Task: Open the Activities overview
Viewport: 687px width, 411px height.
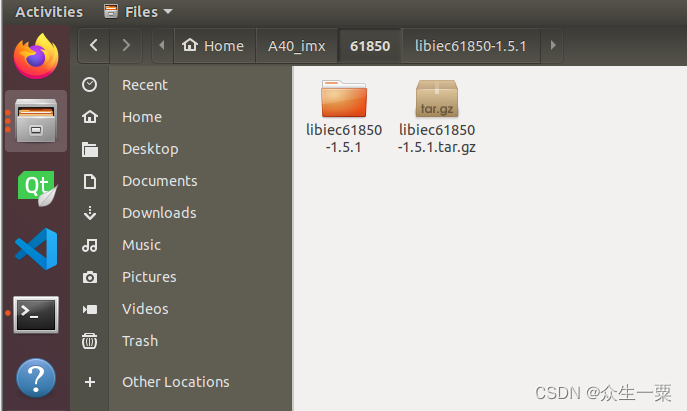Action: pos(49,12)
